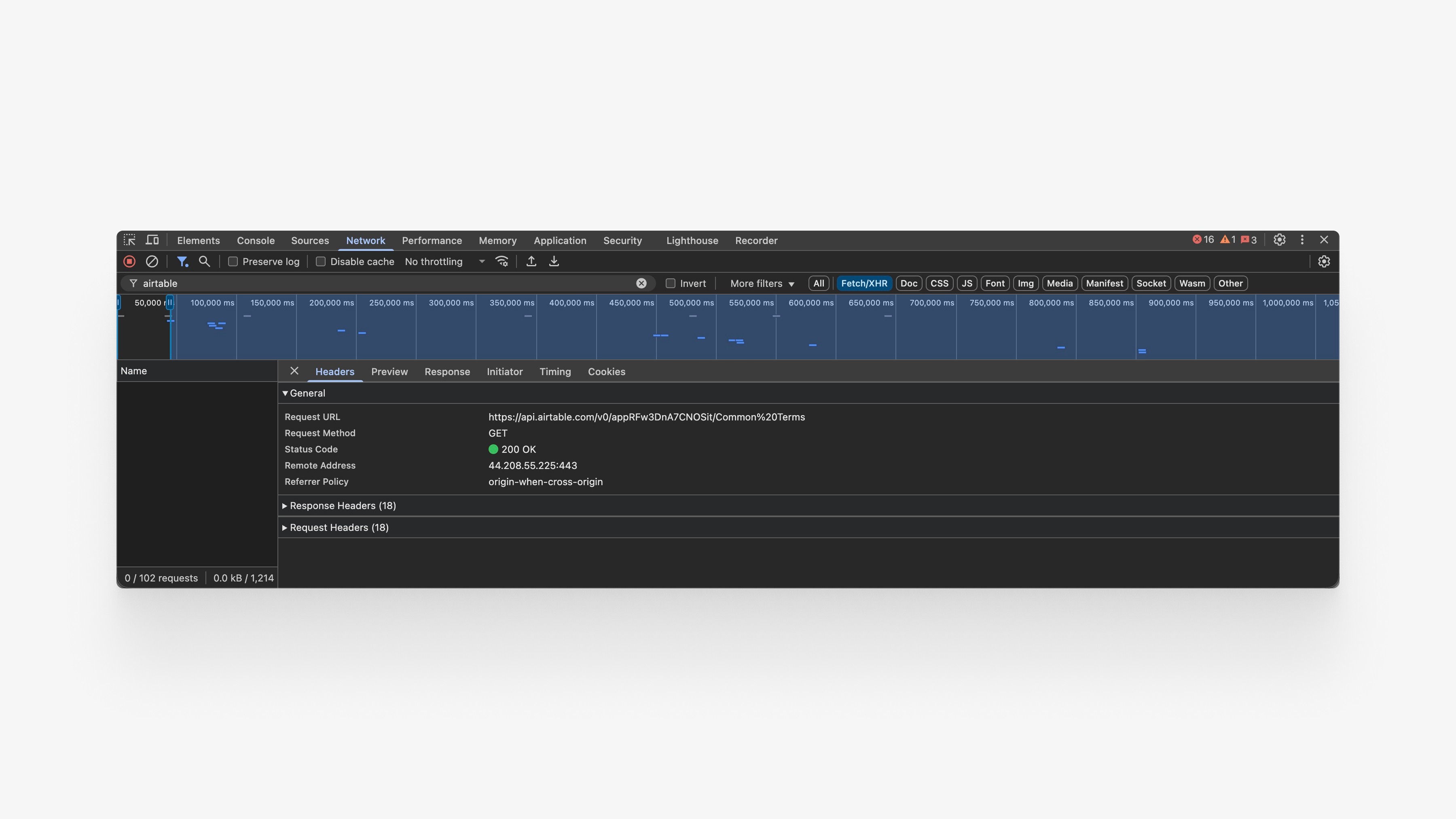Open the Timing tab of request

point(554,371)
